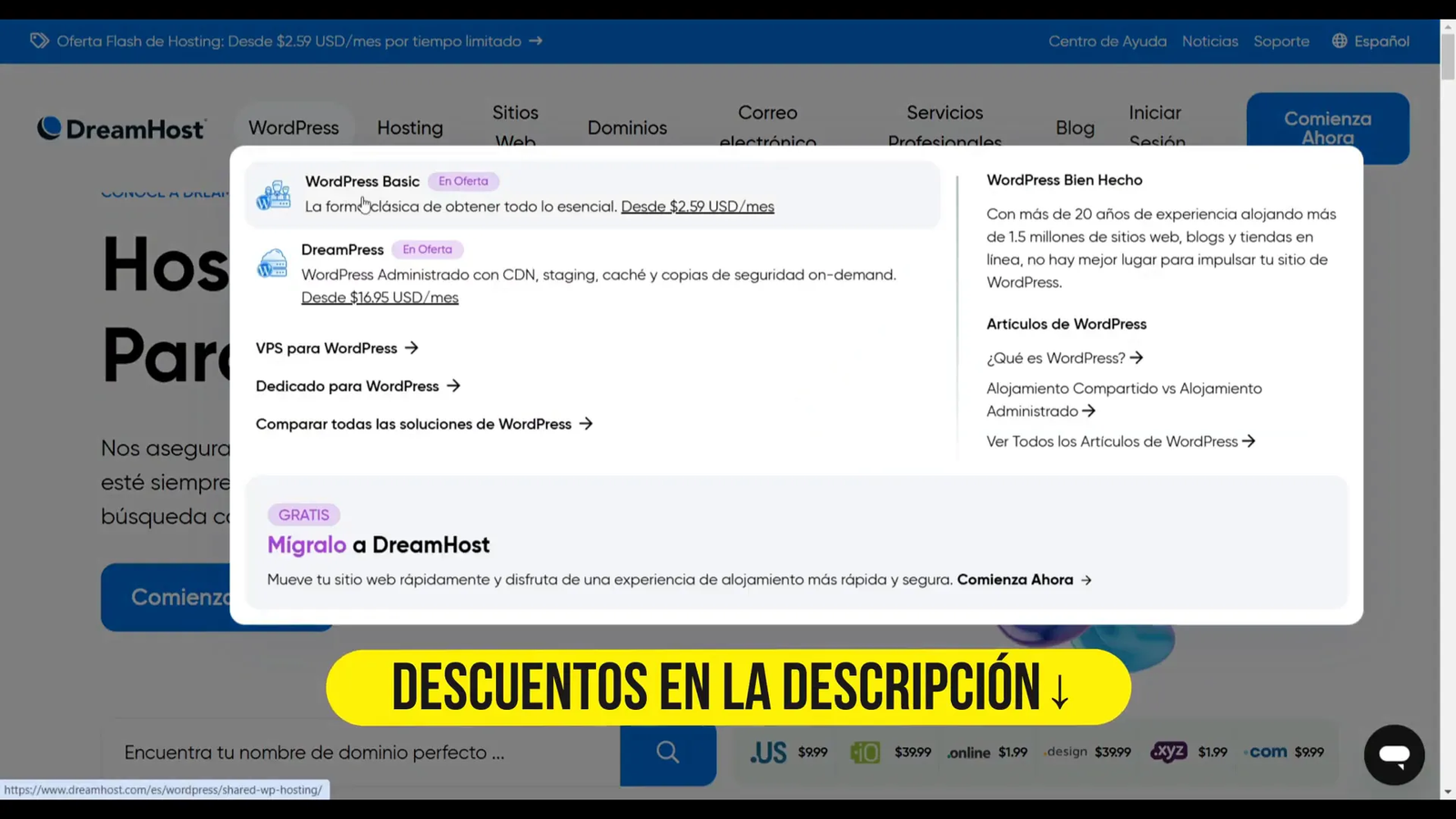Viewport: 1456px width, 819px height.
Task: Open the Desde $2.59 USD/mes link
Action: (x=697, y=206)
